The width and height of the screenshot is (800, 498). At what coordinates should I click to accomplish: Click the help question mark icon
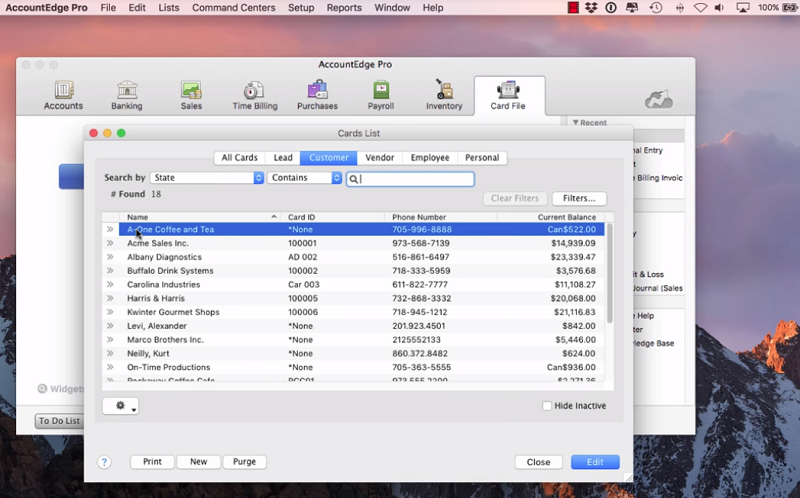(x=104, y=462)
